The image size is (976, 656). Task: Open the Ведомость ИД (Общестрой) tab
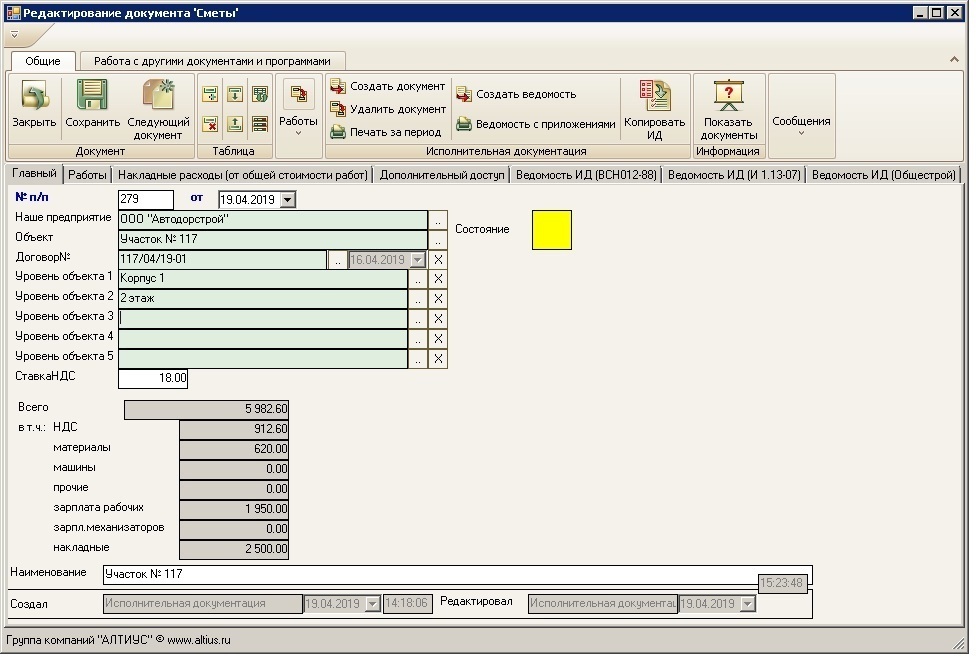point(884,176)
